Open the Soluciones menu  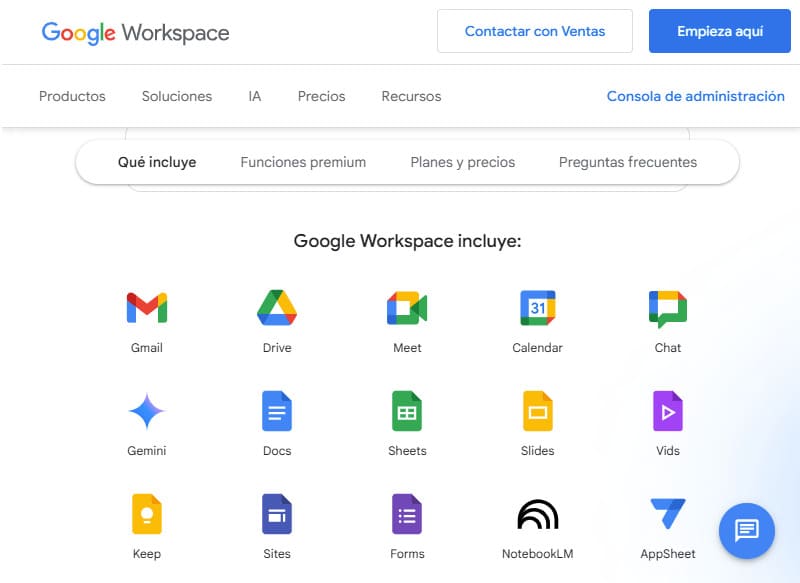(x=176, y=96)
